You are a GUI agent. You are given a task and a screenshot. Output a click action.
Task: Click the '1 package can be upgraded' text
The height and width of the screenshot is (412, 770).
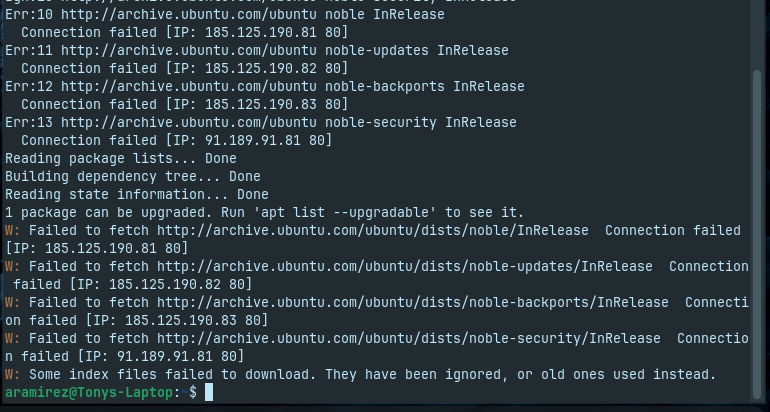point(100,212)
